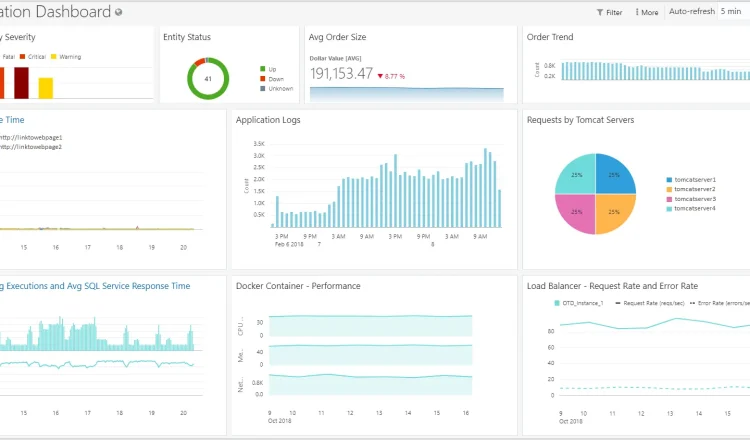Toggle the http://linktowebpage1 legend entry
The height and width of the screenshot is (440, 750).
[x=31, y=137]
